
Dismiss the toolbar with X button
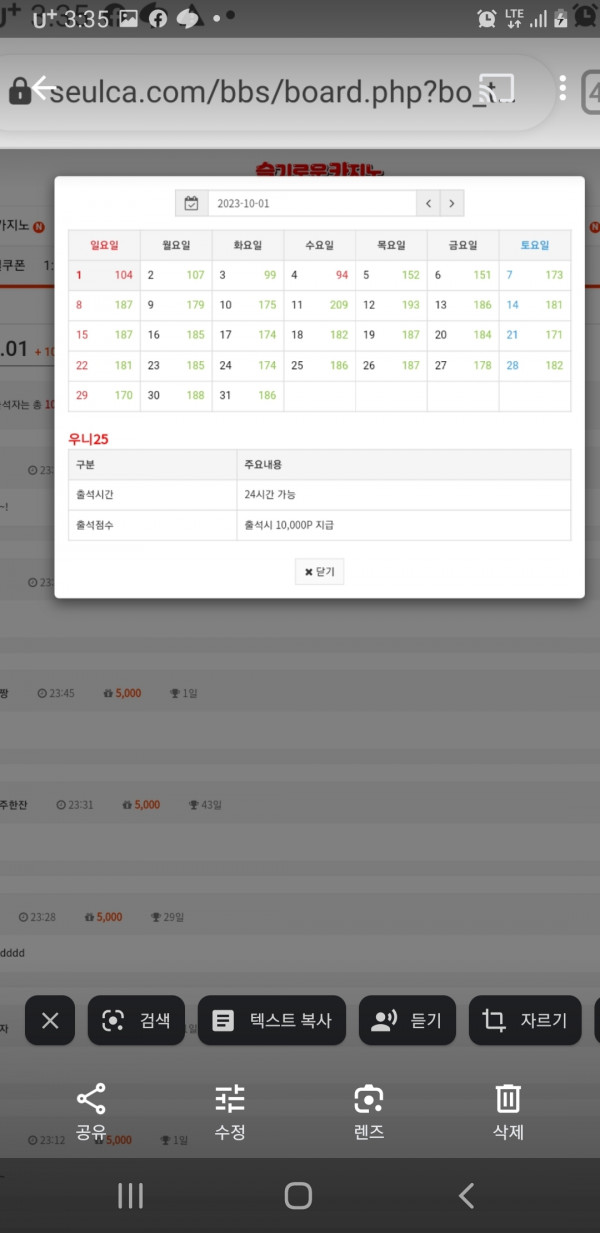point(50,1021)
